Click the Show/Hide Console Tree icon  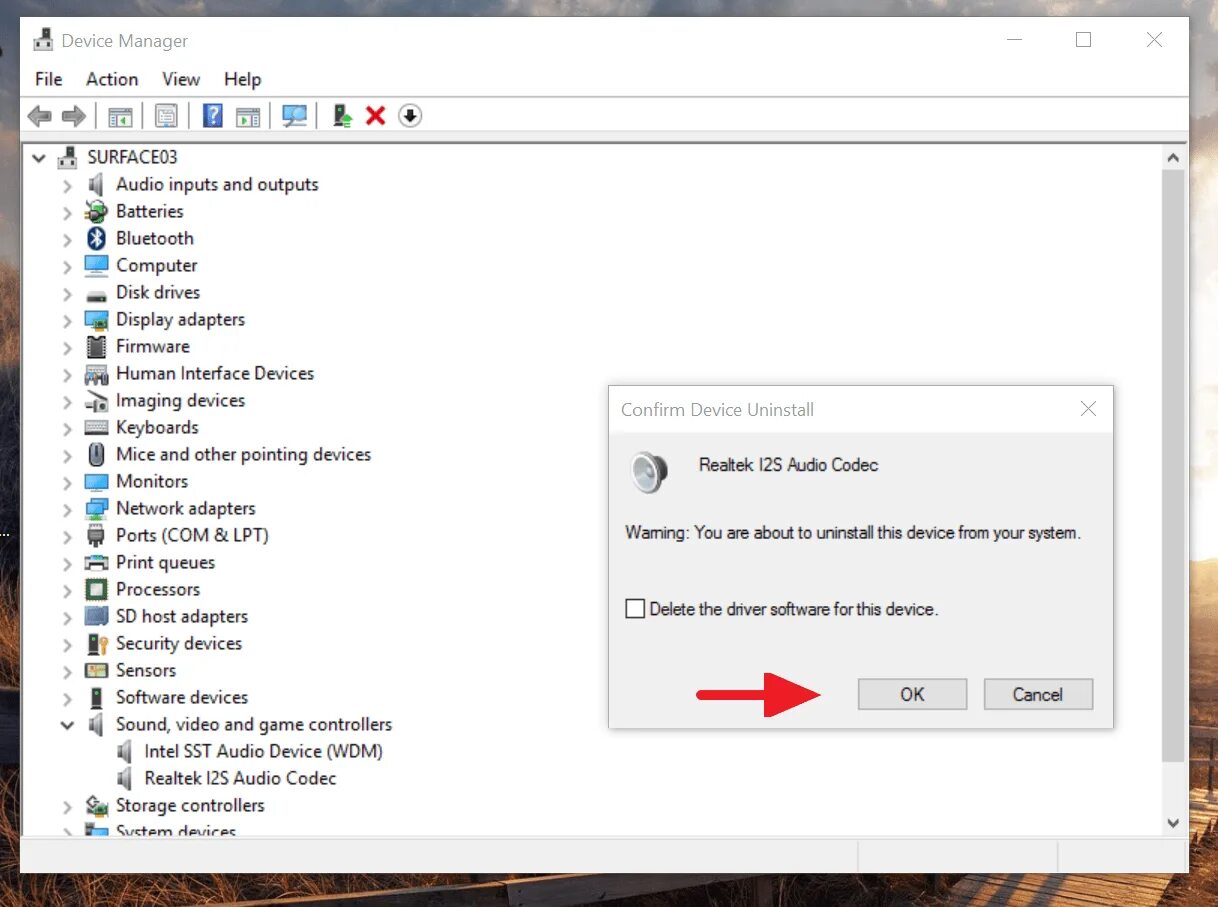point(120,116)
